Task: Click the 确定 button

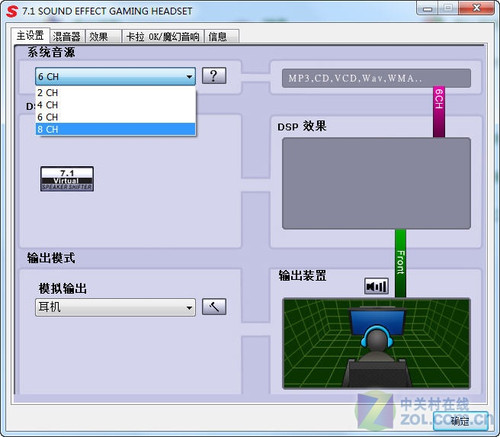Action: coord(461,421)
